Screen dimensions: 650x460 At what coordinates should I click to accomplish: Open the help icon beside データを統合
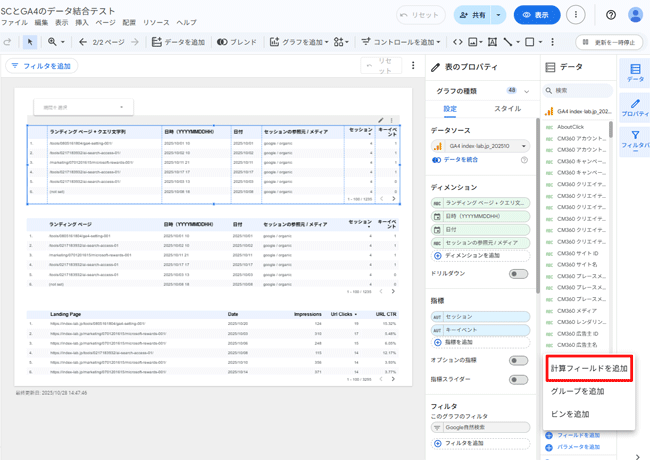[x=524, y=160]
